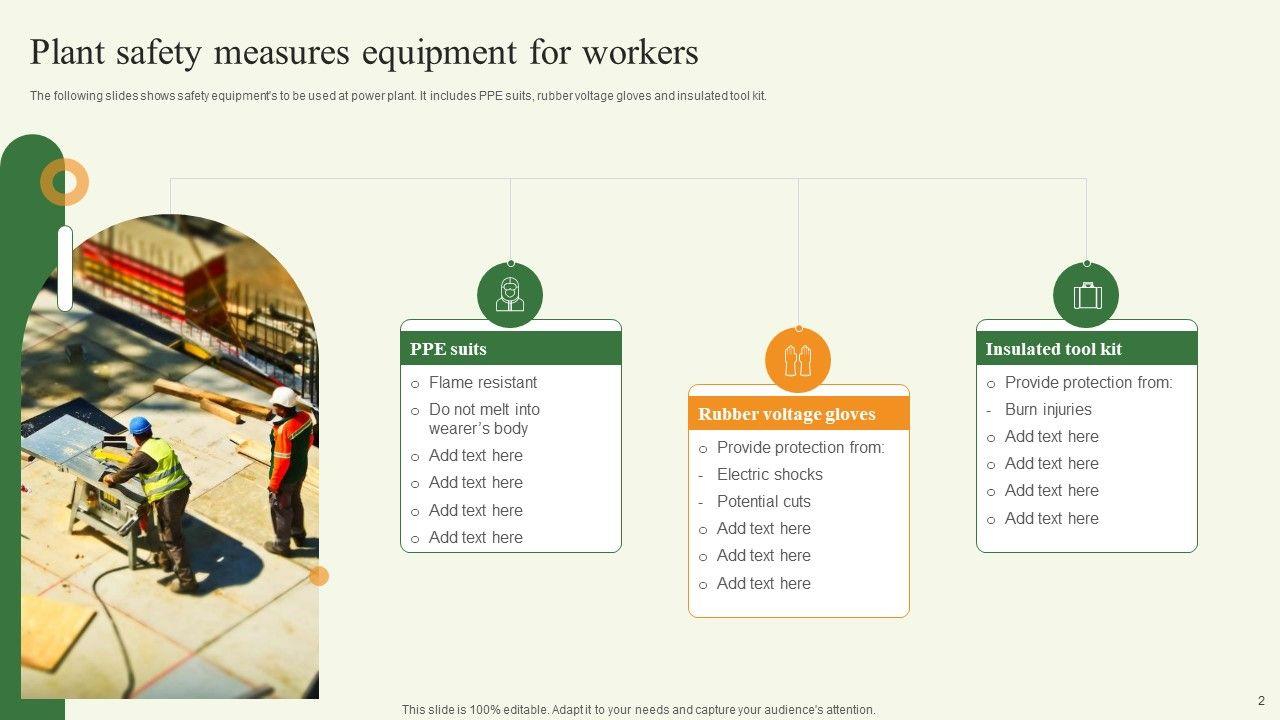This screenshot has width=1280, height=720.
Task: Select the "Insulated tool kit" green header
Action: (1087, 348)
